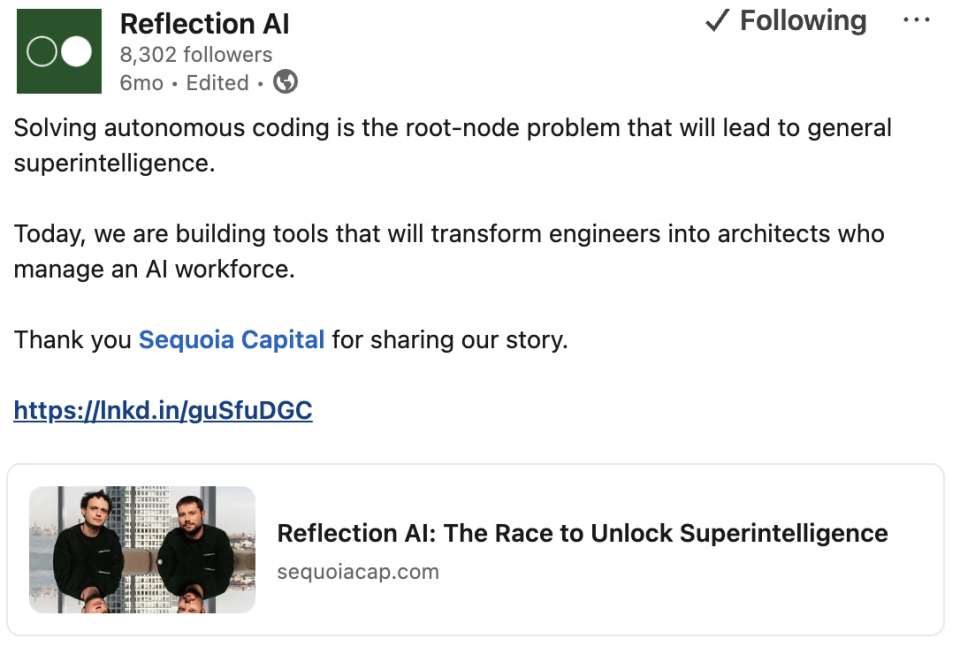Open the Sequoia Capital mention link
The height and width of the screenshot is (654, 960).
231,340
